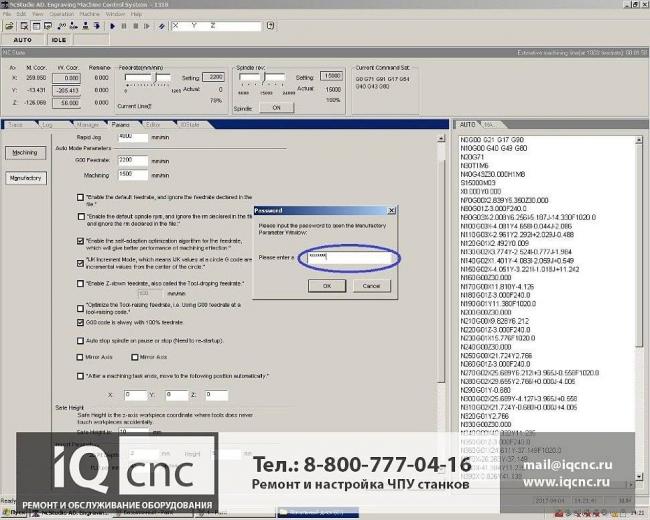Click the first toolbar icon below File menu
The height and width of the screenshot is (520, 650).
click(x=8, y=25)
